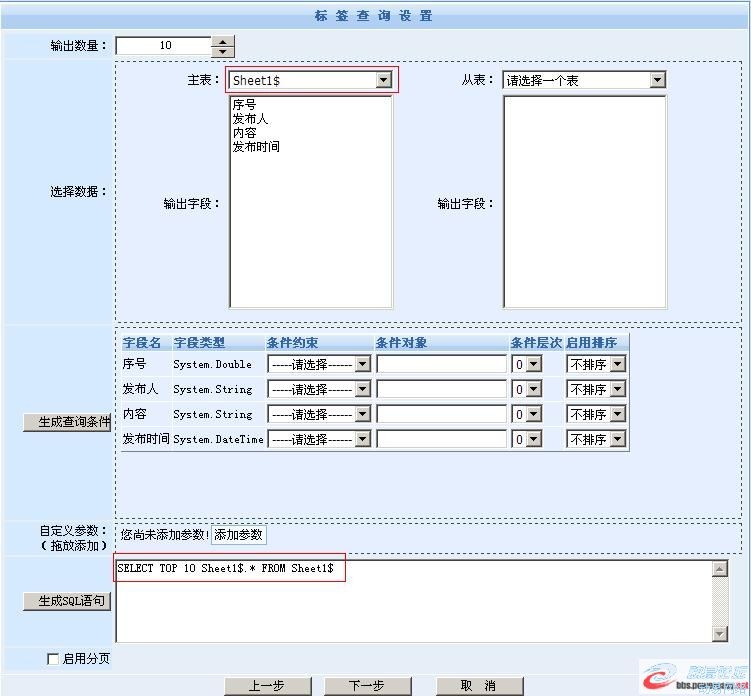The width and height of the screenshot is (751, 696).
Task: Proceed with 下一步 button
Action: pos(367,686)
